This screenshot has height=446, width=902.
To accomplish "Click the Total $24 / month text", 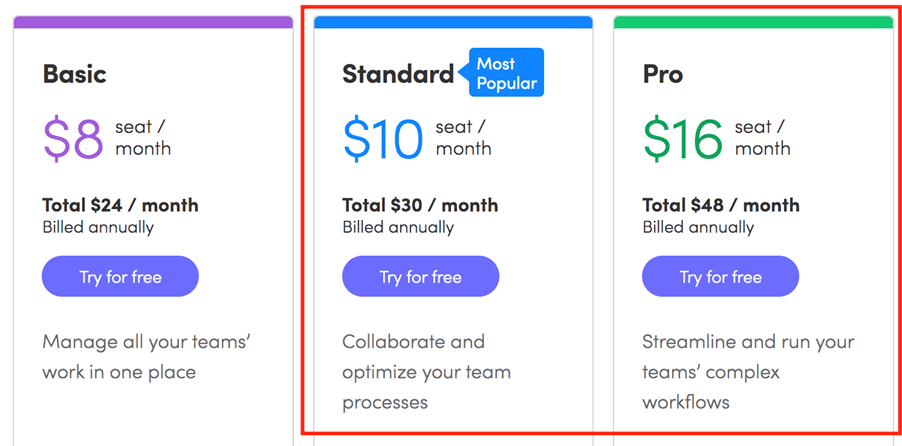I will click(120, 205).
